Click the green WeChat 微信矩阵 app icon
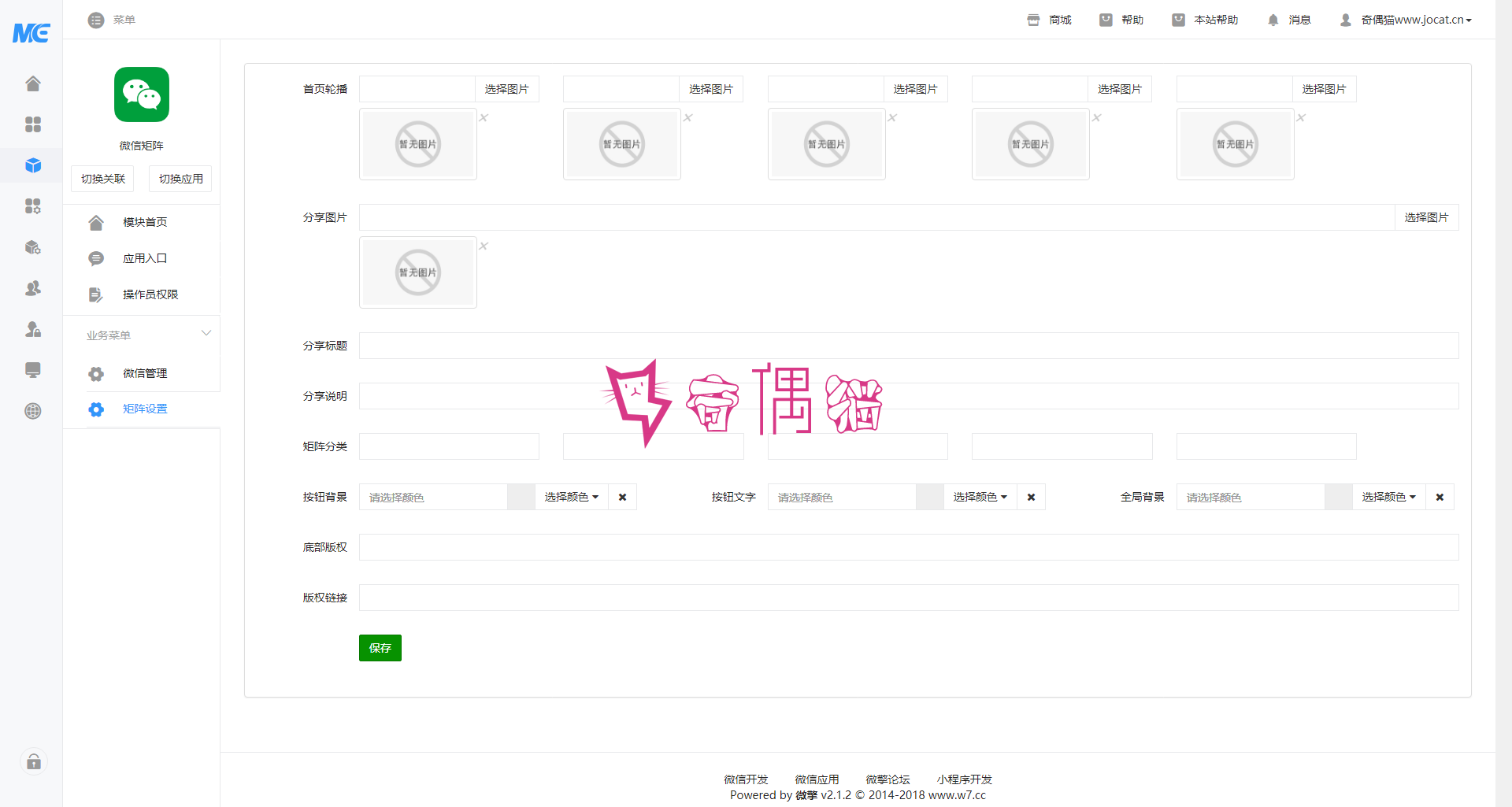The width and height of the screenshot is (1512, 807). pos(142,94)
